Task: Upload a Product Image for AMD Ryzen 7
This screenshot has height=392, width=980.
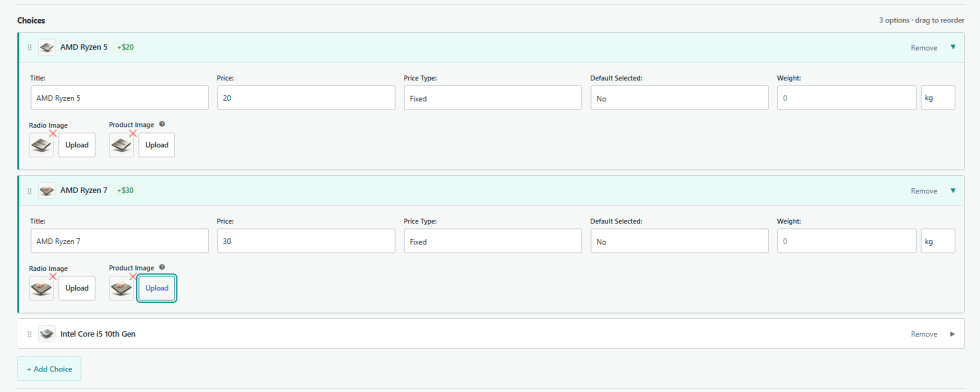Action: (157, 288)
